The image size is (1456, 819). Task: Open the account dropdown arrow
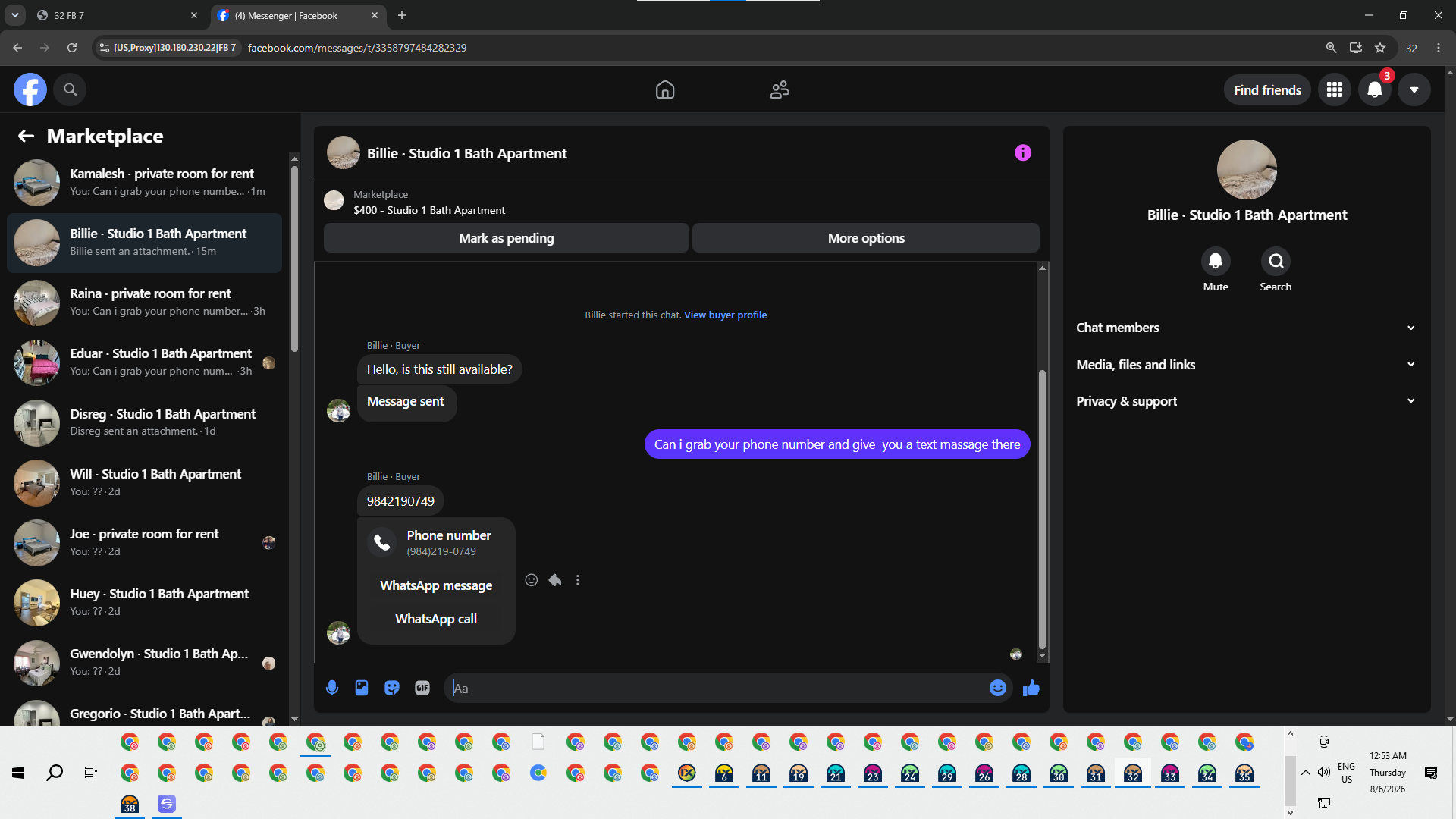(x=1414, y=89)
